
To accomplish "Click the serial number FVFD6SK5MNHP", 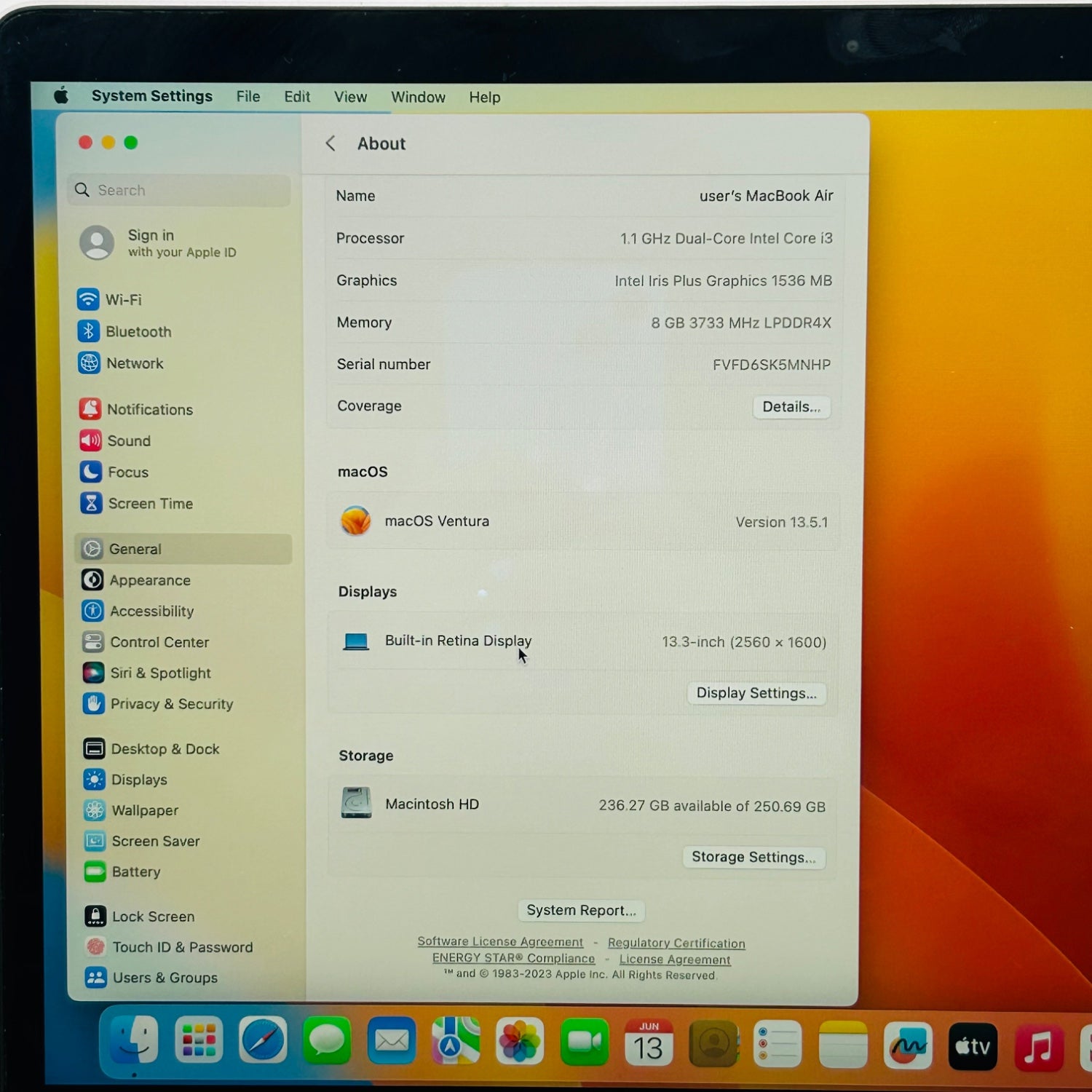I will tap(772, 365).
